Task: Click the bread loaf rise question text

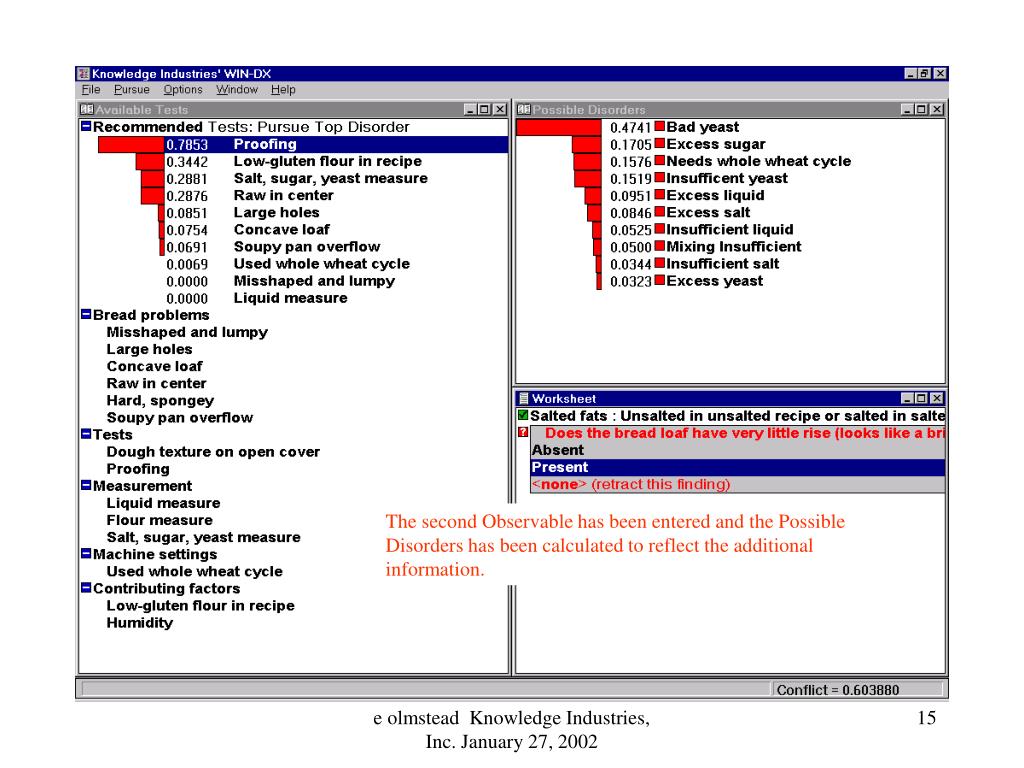Action: click(x=744, y=433)
